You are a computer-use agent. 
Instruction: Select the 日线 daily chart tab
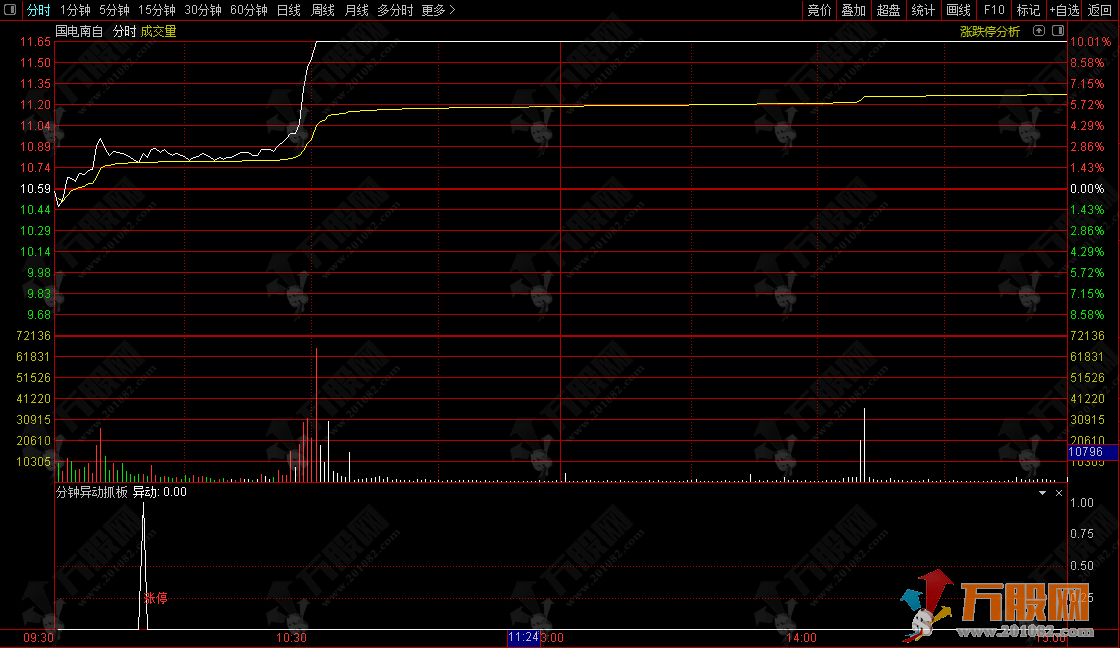pyautogui.click(x=288, y=10)
